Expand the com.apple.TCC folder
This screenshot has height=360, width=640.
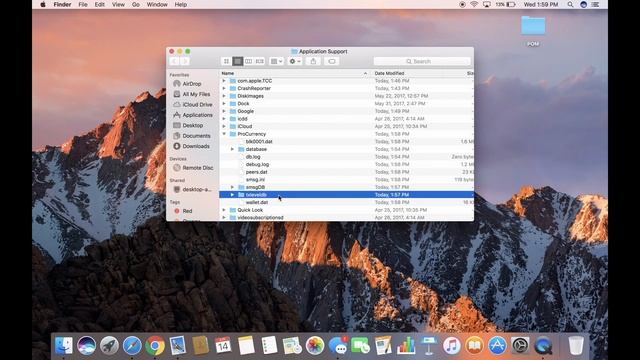[x=224, y=81]
